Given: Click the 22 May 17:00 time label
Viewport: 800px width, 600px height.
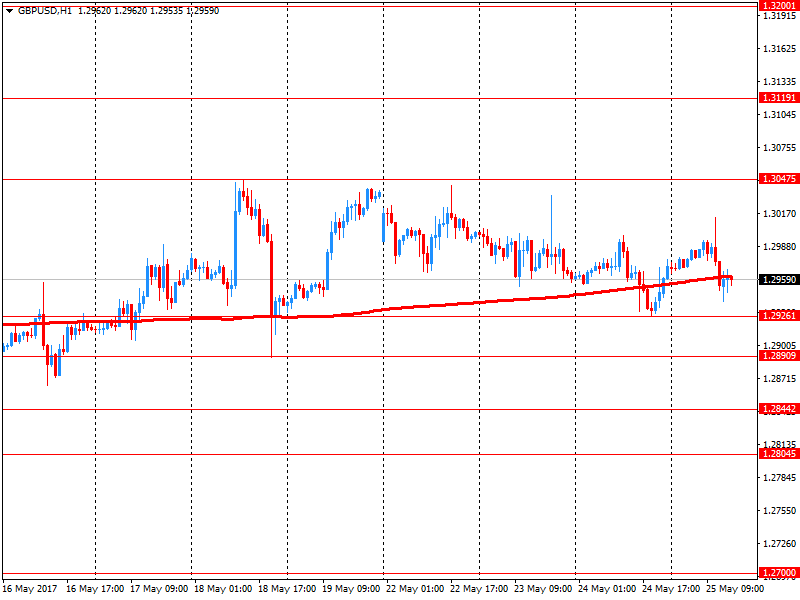Looking at the screenshot, I should [x=479, y=589].
